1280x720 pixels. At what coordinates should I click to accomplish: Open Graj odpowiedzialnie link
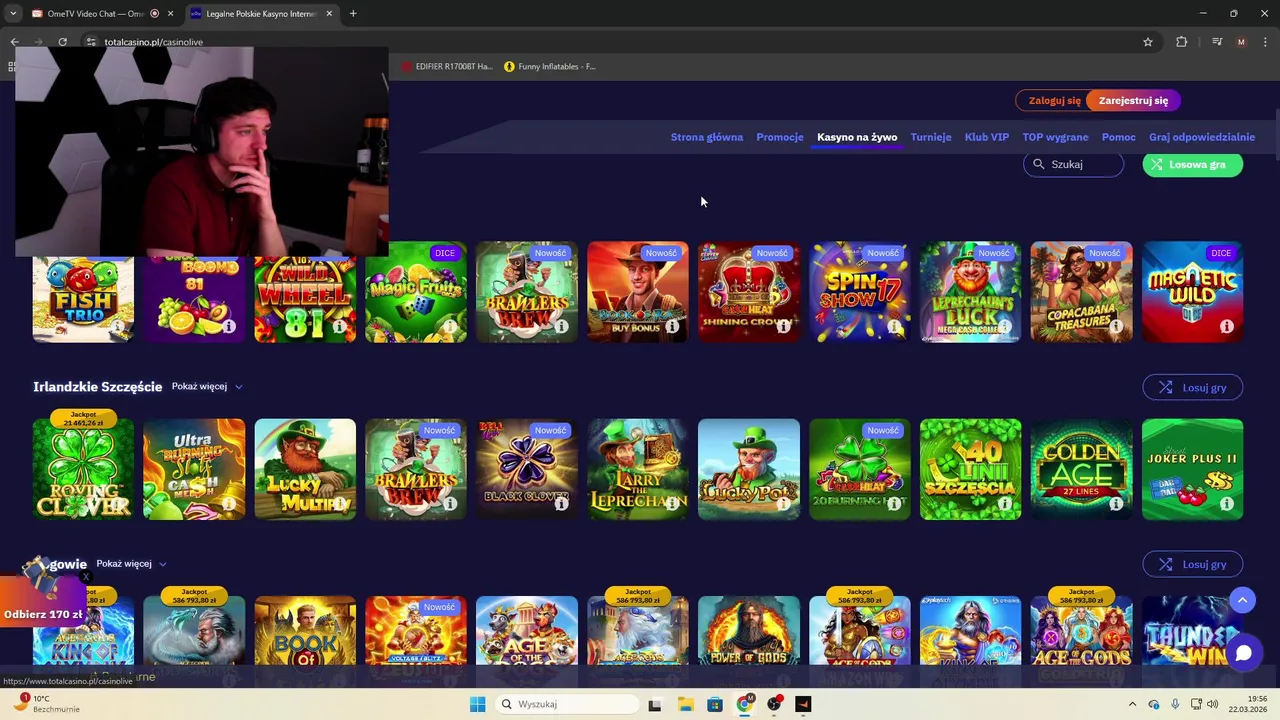click(x=1202, y=137)
